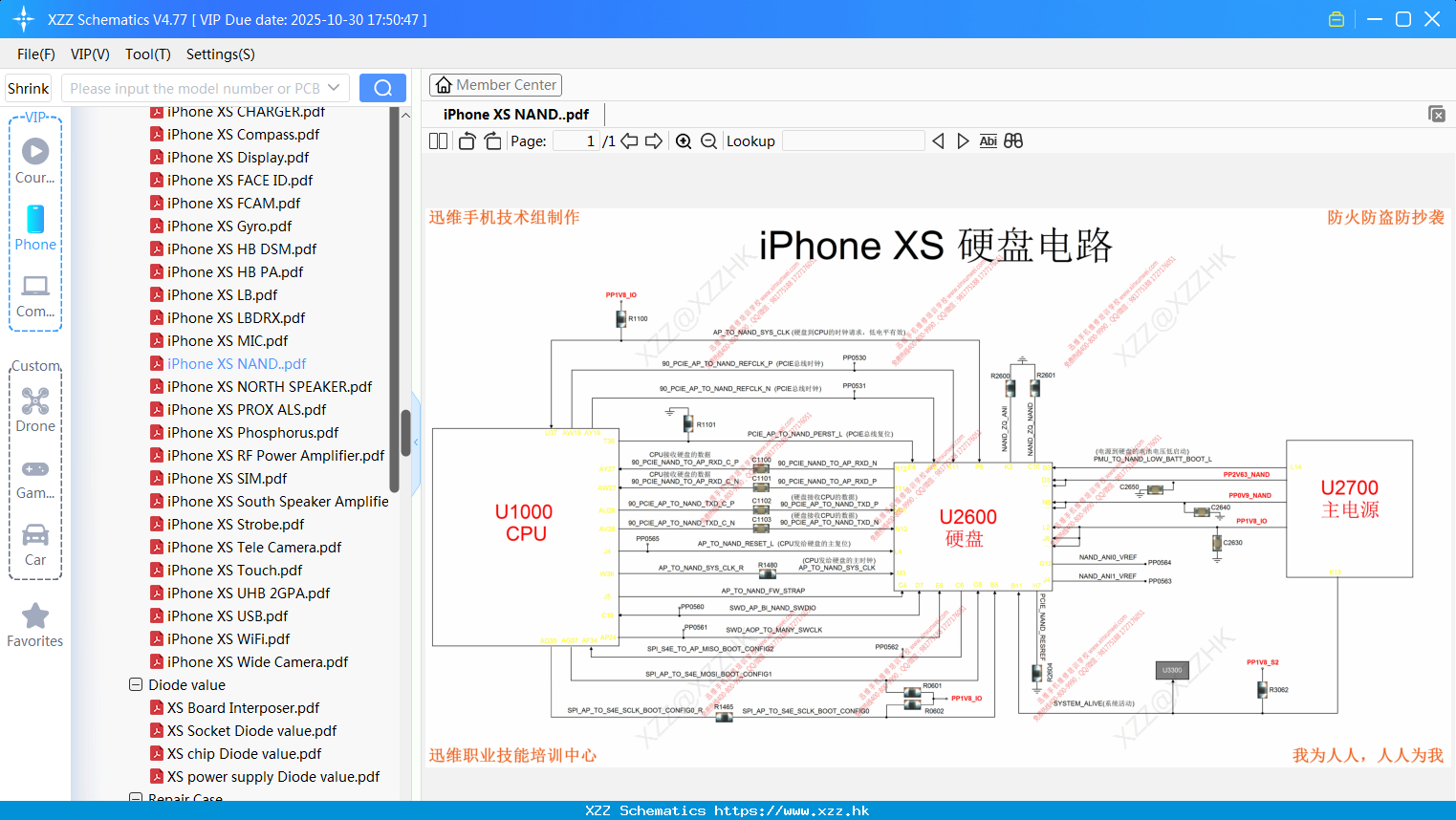Find previous lookup result triangle
1456x820 pixels.
(938, 141)
